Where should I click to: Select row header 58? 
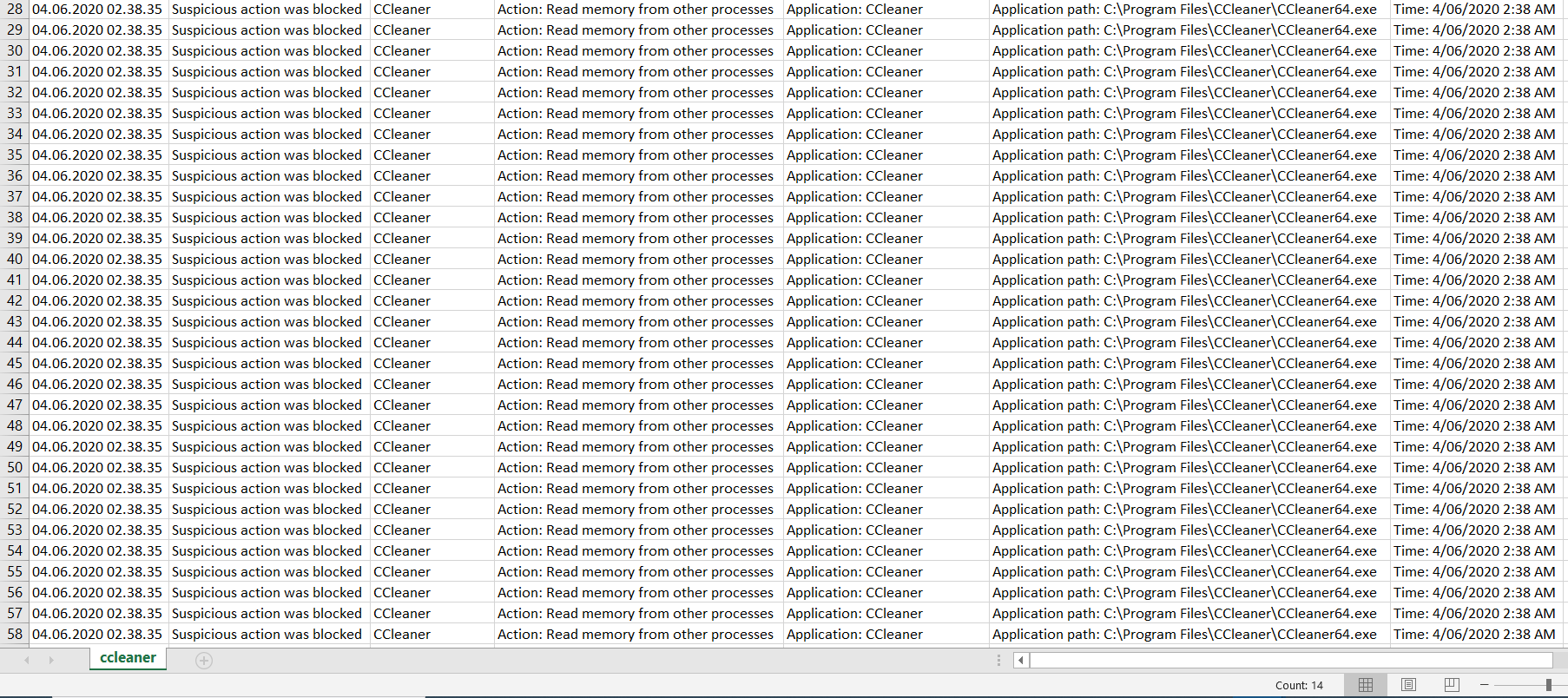(15, 634)
